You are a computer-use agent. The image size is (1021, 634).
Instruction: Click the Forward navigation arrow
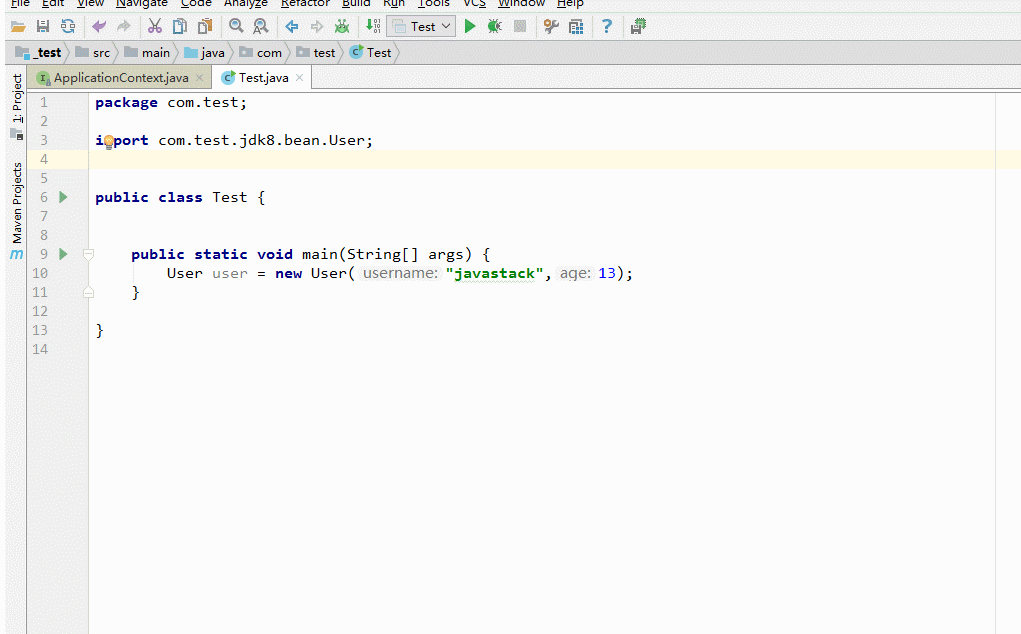(x=316, y=27)
